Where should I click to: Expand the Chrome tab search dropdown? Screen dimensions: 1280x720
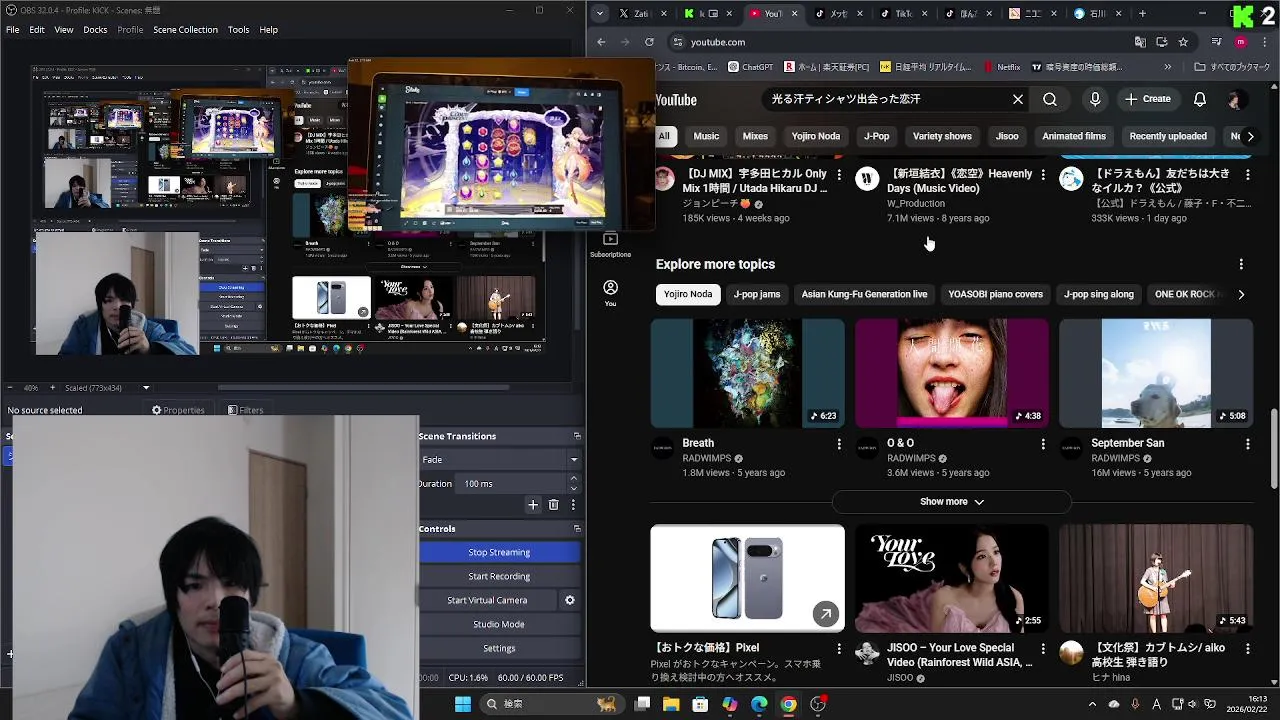[599, 14]
